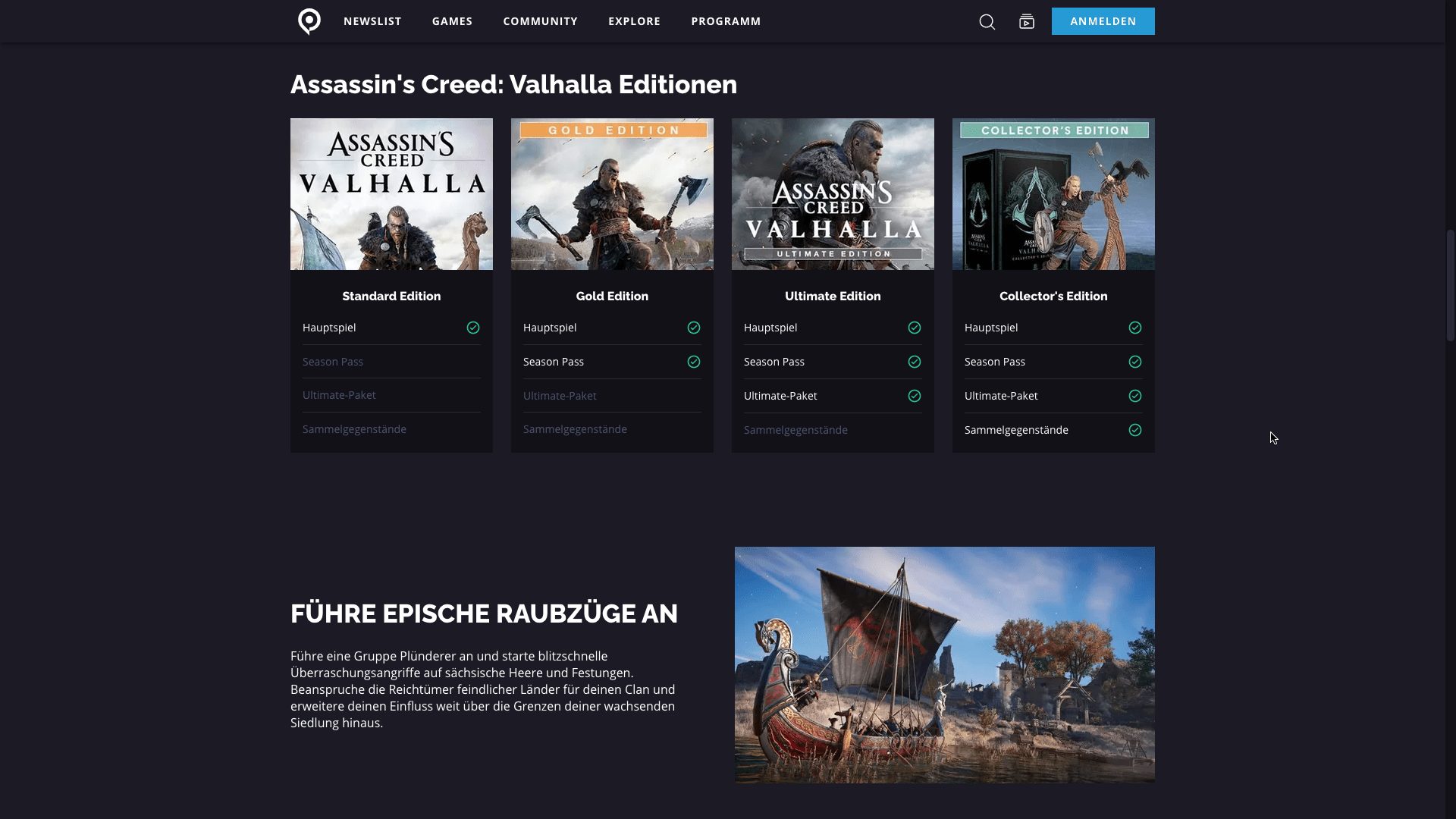1456x819 pixels.
Task: Click the gamescom logo icon
Action: [x=309, y=21]
